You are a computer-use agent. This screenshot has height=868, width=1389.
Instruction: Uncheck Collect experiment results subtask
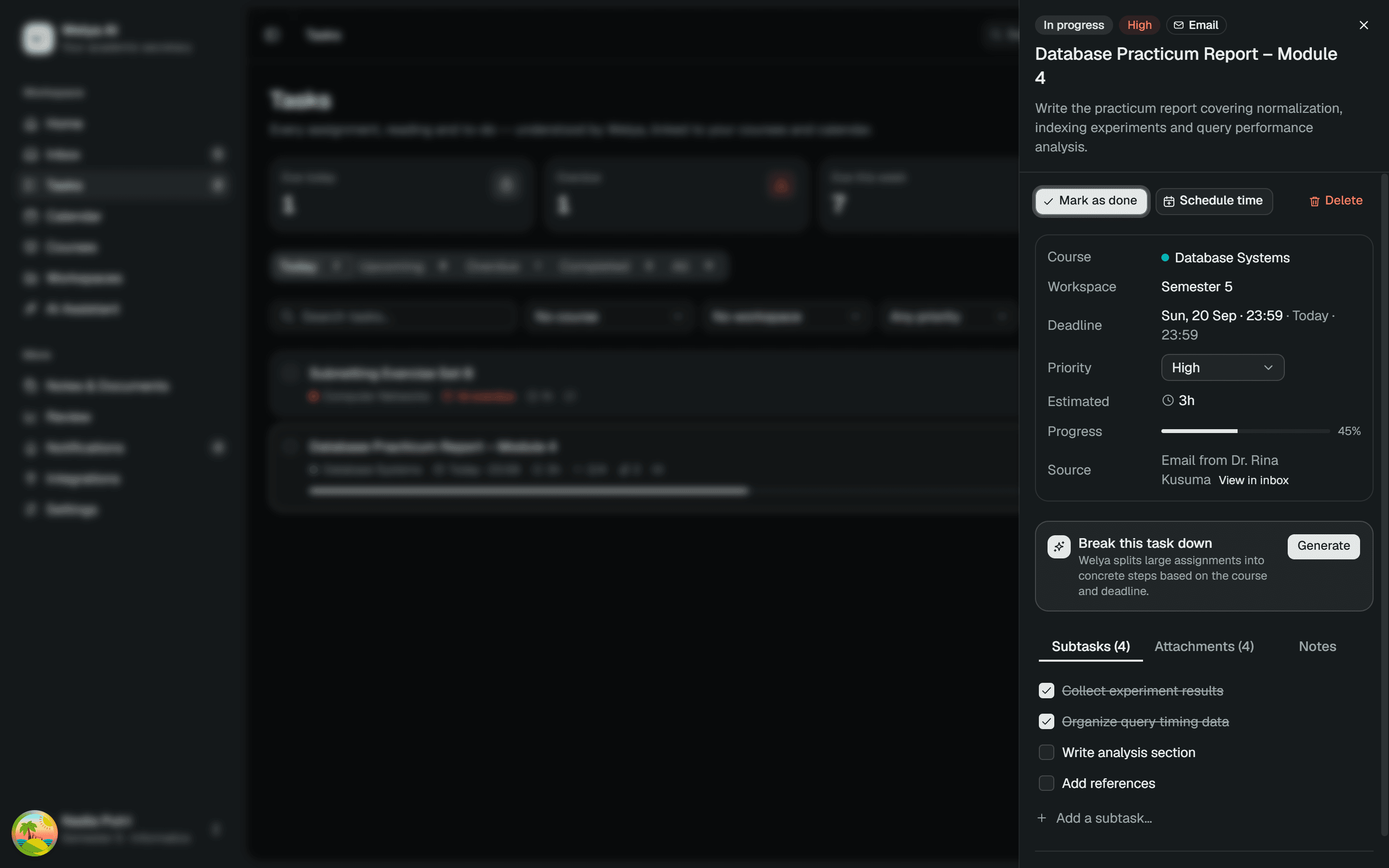click(1047, 691)
